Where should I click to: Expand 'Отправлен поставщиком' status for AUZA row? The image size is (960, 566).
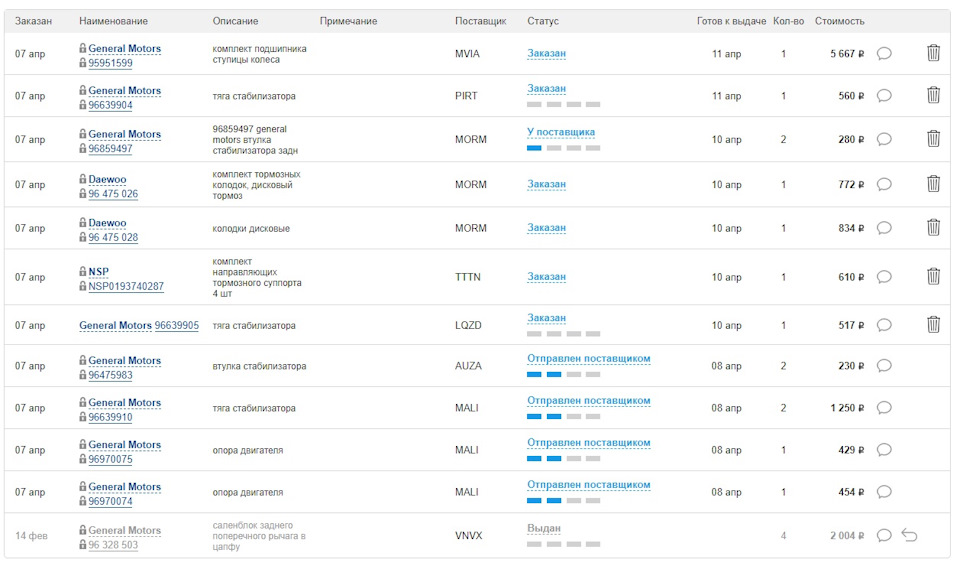(x=588, y=358)
